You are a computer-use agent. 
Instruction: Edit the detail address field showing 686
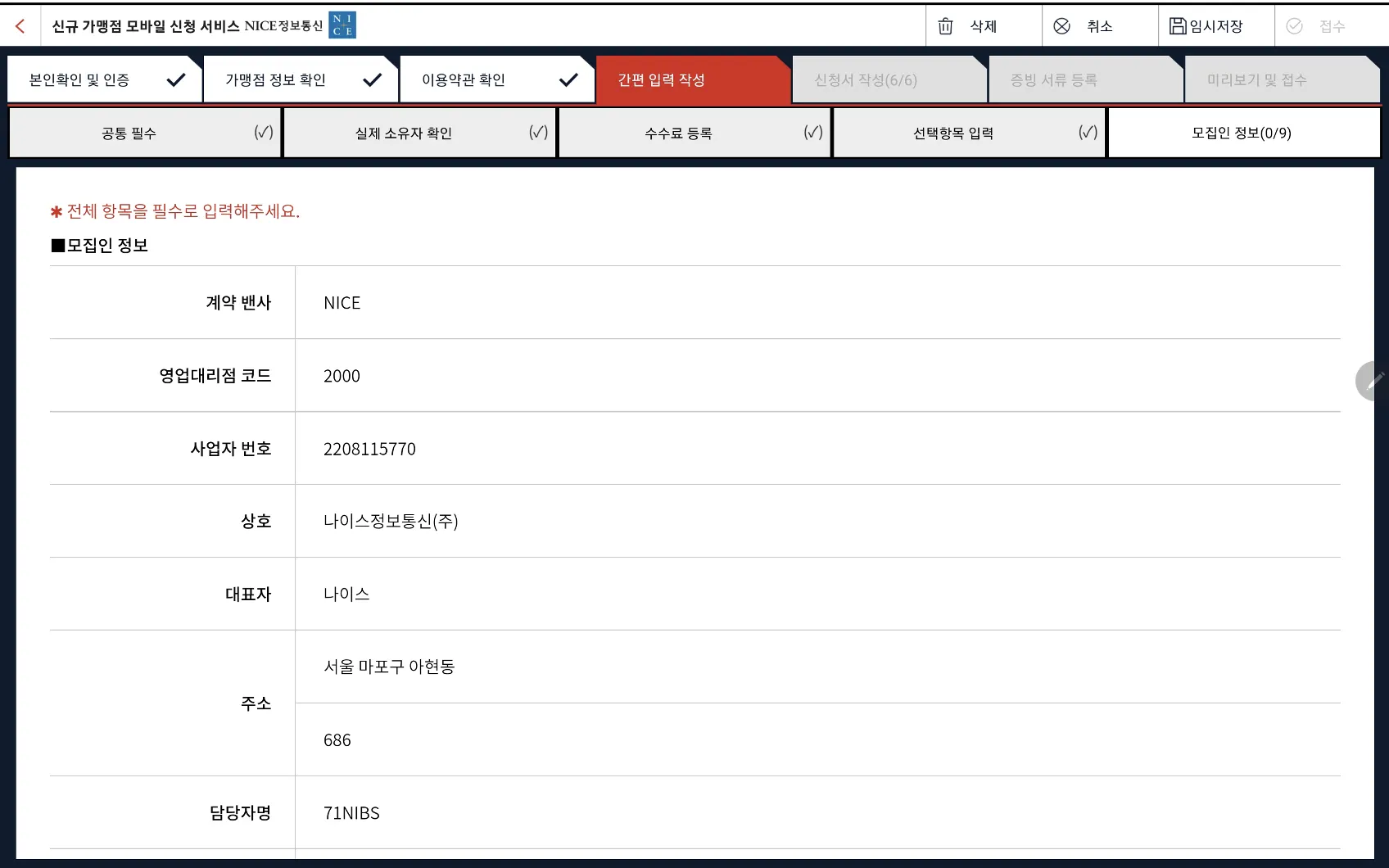[x=817, y=739]
